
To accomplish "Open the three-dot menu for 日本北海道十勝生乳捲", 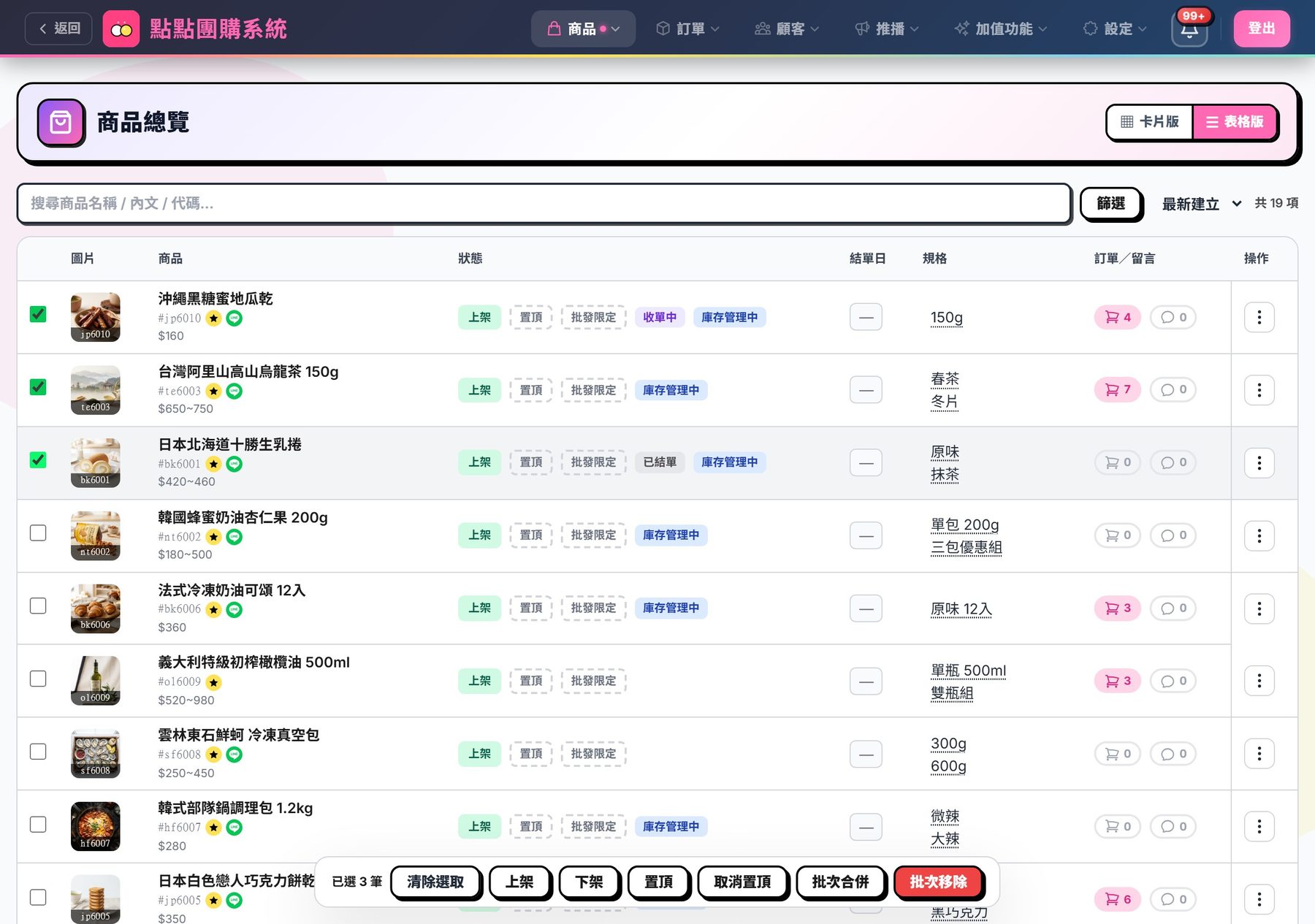I will 1259,462.
